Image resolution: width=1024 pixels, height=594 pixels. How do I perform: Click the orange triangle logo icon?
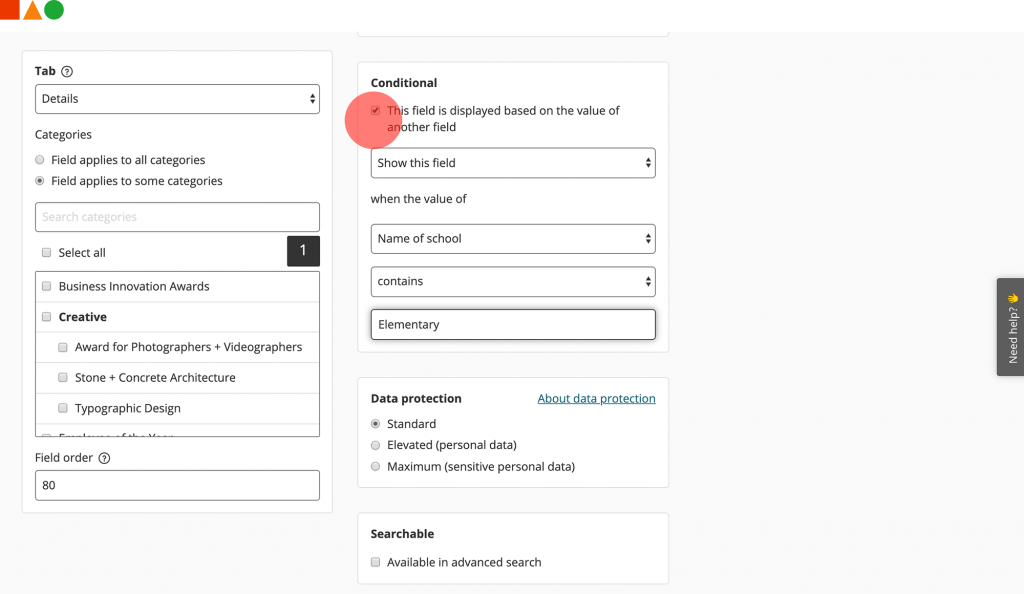click(30, 10)
